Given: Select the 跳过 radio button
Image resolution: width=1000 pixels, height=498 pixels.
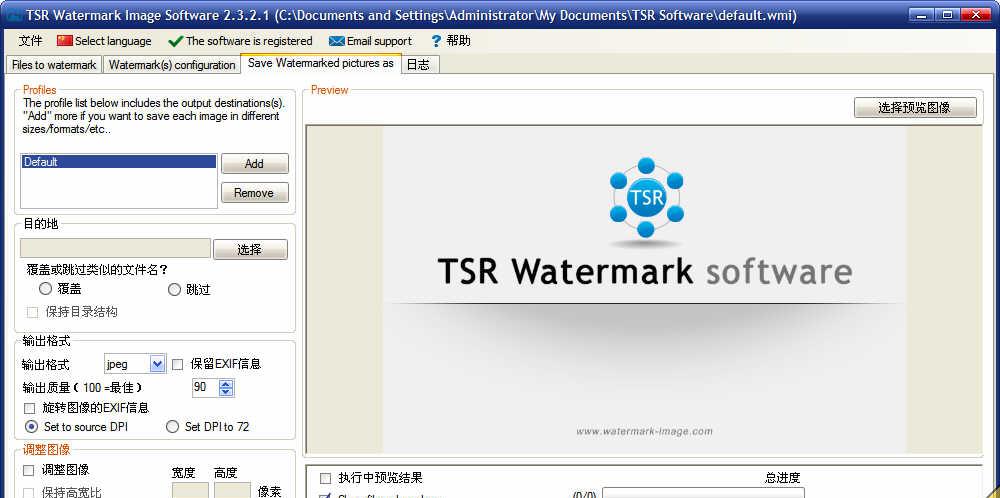Looking at the screenshot, I should 174,289.
